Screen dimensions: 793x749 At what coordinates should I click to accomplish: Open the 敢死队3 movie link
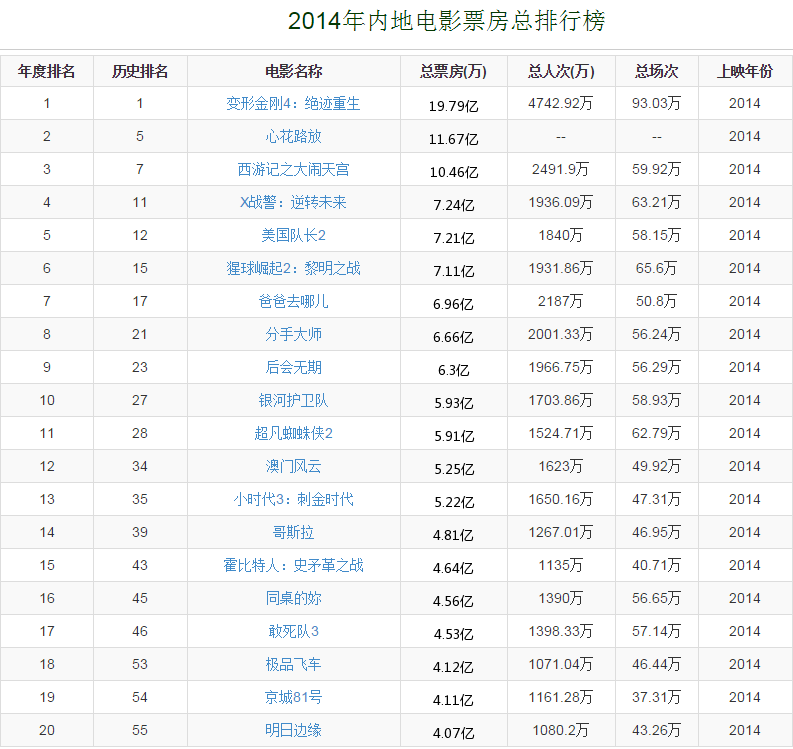click(293, 631)
